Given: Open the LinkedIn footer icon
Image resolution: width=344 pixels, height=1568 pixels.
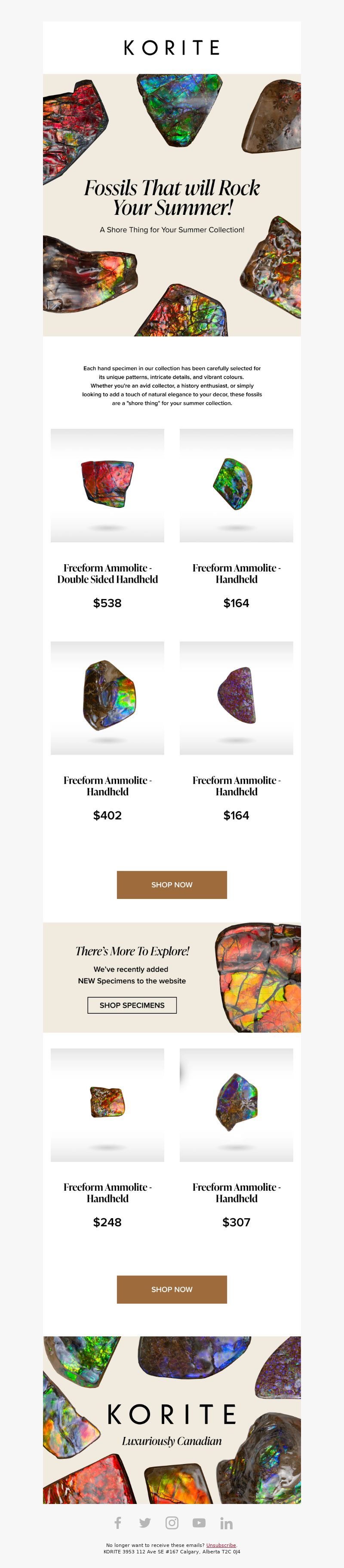Looking at the screenshot, I should (x=227, y=1522).
